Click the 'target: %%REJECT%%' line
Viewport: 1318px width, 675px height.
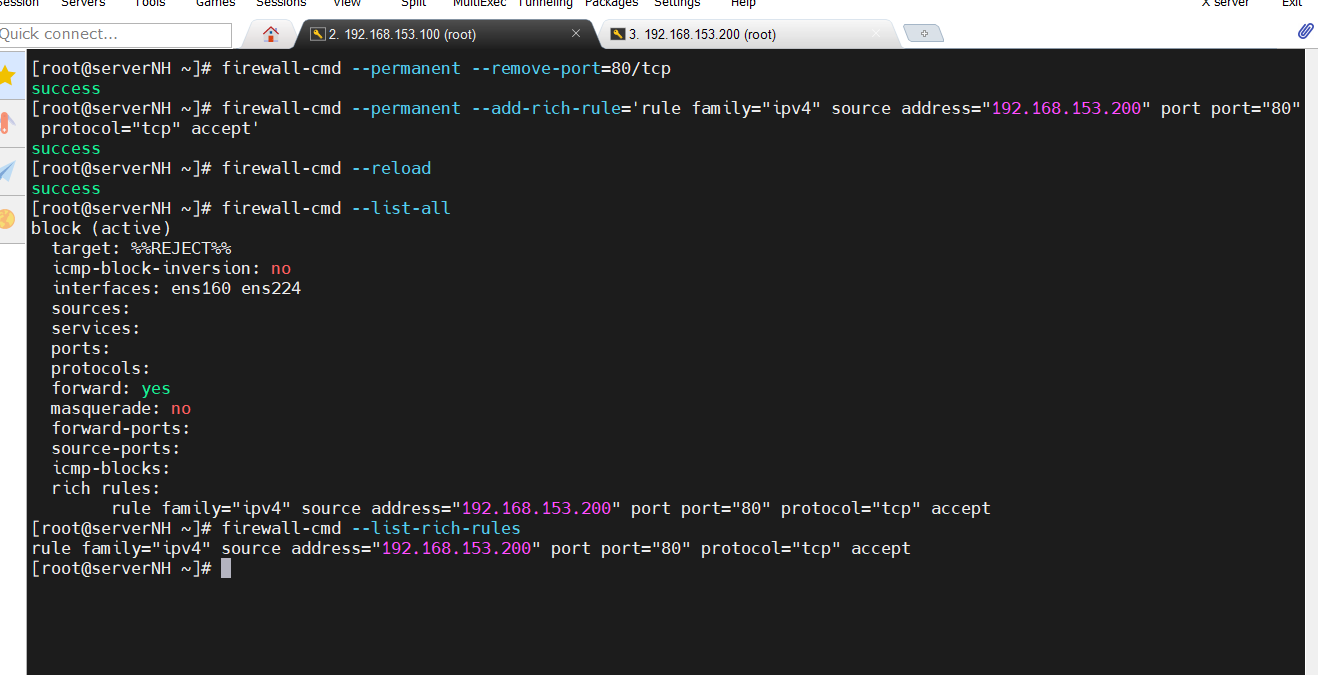coord(141,248)
